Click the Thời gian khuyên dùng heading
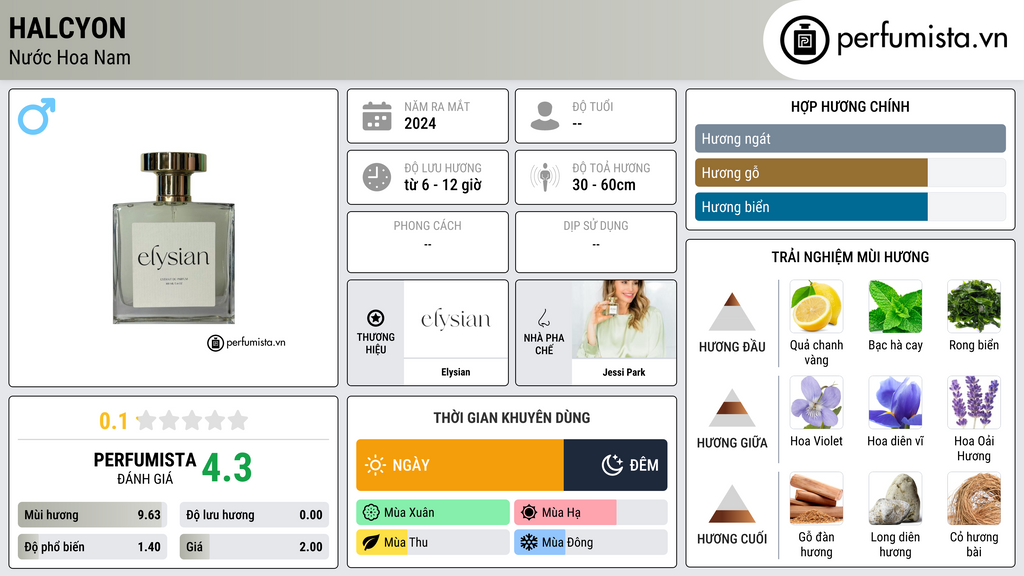 (512, 418)
